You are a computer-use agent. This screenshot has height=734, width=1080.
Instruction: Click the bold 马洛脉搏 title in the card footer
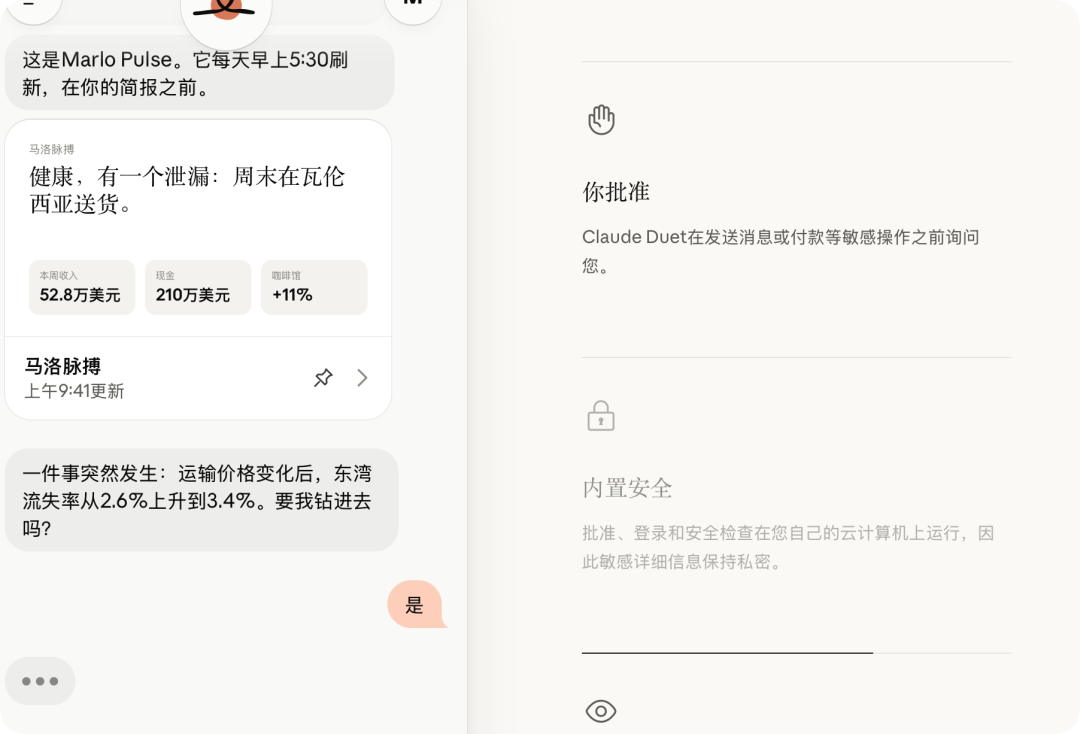point(63,366)
